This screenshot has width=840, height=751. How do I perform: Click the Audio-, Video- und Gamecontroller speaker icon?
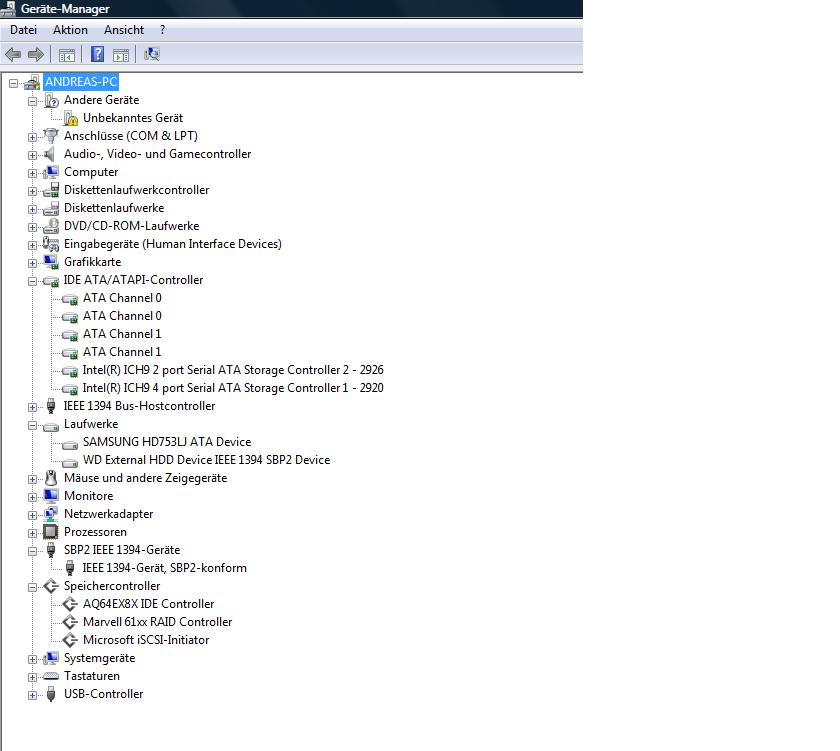pyautogui.click(x=50, y=154)
